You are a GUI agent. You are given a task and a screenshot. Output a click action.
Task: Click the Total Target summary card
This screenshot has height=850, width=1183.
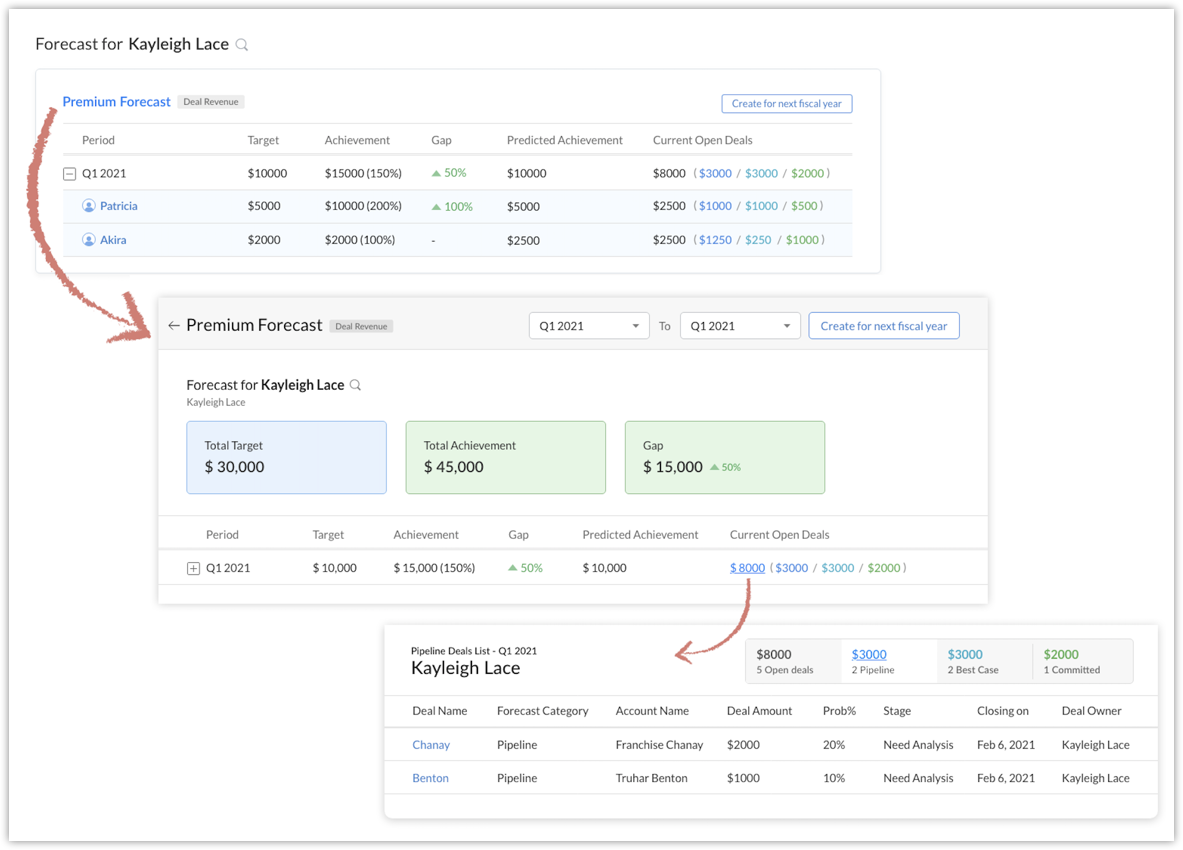[286, 457]
